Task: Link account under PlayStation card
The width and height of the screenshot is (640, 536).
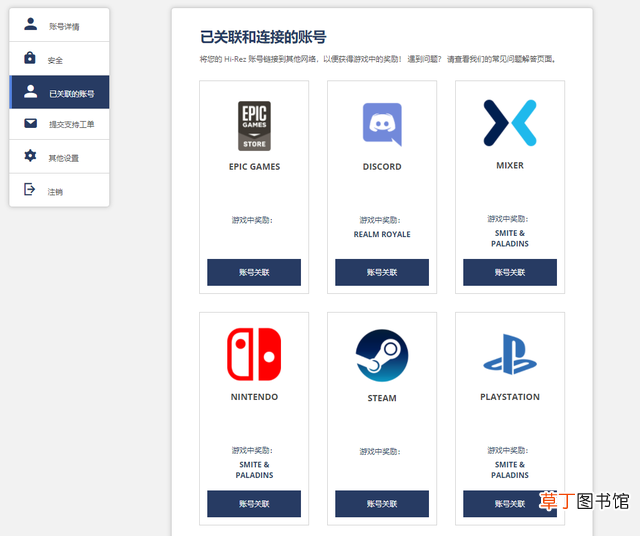Action: coord(510,504)
